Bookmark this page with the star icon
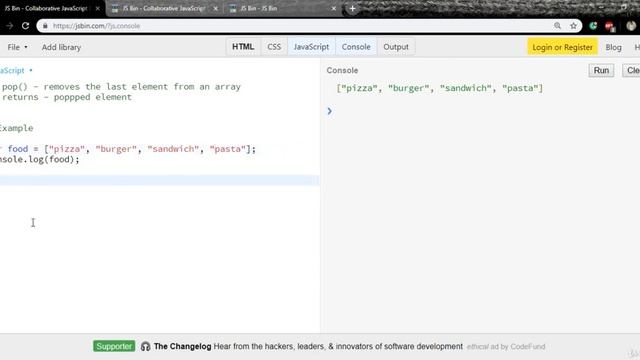This screenshot has height=360, width=640. pyautogui.click(x=573, y=26)
